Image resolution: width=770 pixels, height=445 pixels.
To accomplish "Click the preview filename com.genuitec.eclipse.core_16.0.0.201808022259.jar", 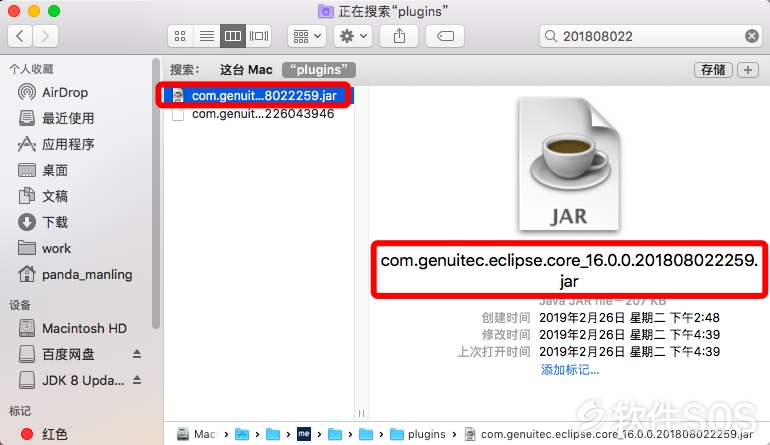I will 569,270.
